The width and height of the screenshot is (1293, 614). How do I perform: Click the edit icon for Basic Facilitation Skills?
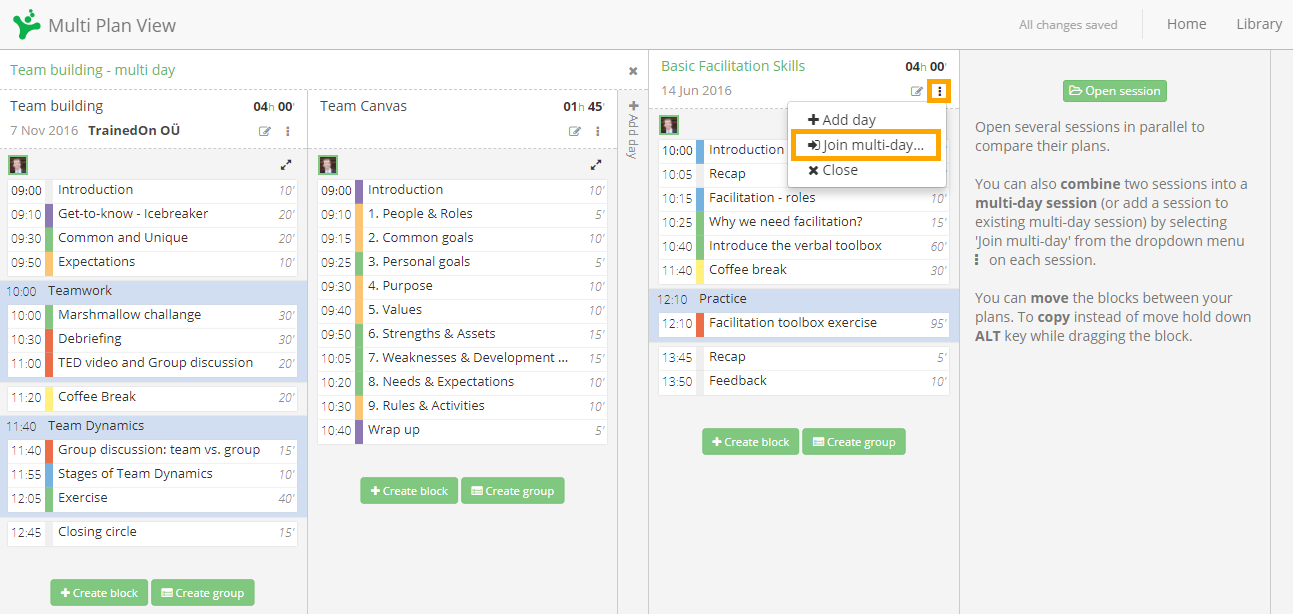pyautogui.click(x=917, y=91)
